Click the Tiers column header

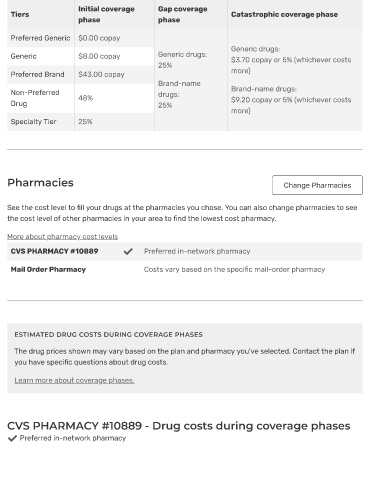pos(20,14)
